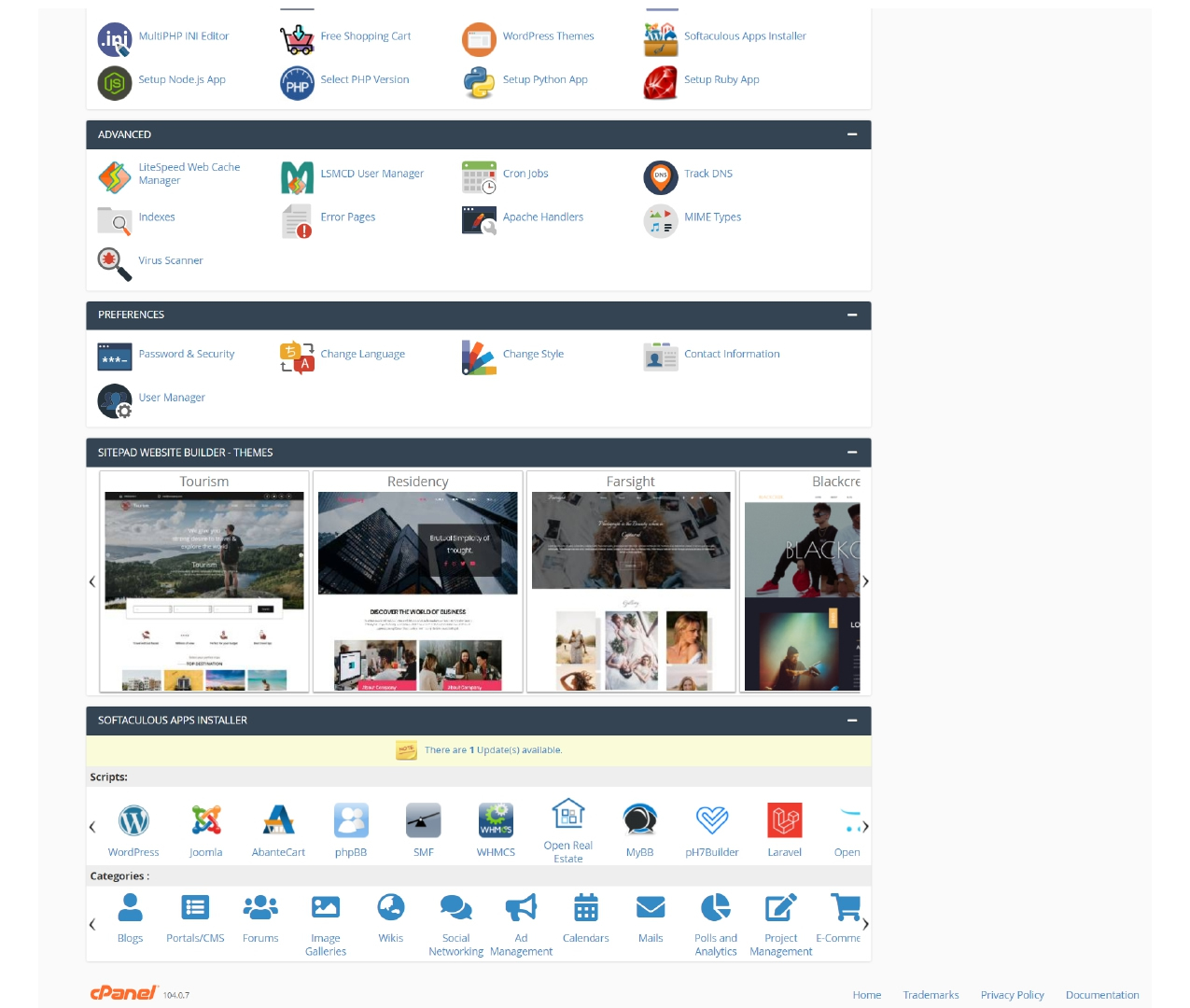This screenshot has height=1008, width=1190.
Task: Open the Joomla script icon
Action: click(x=206, y=821)
